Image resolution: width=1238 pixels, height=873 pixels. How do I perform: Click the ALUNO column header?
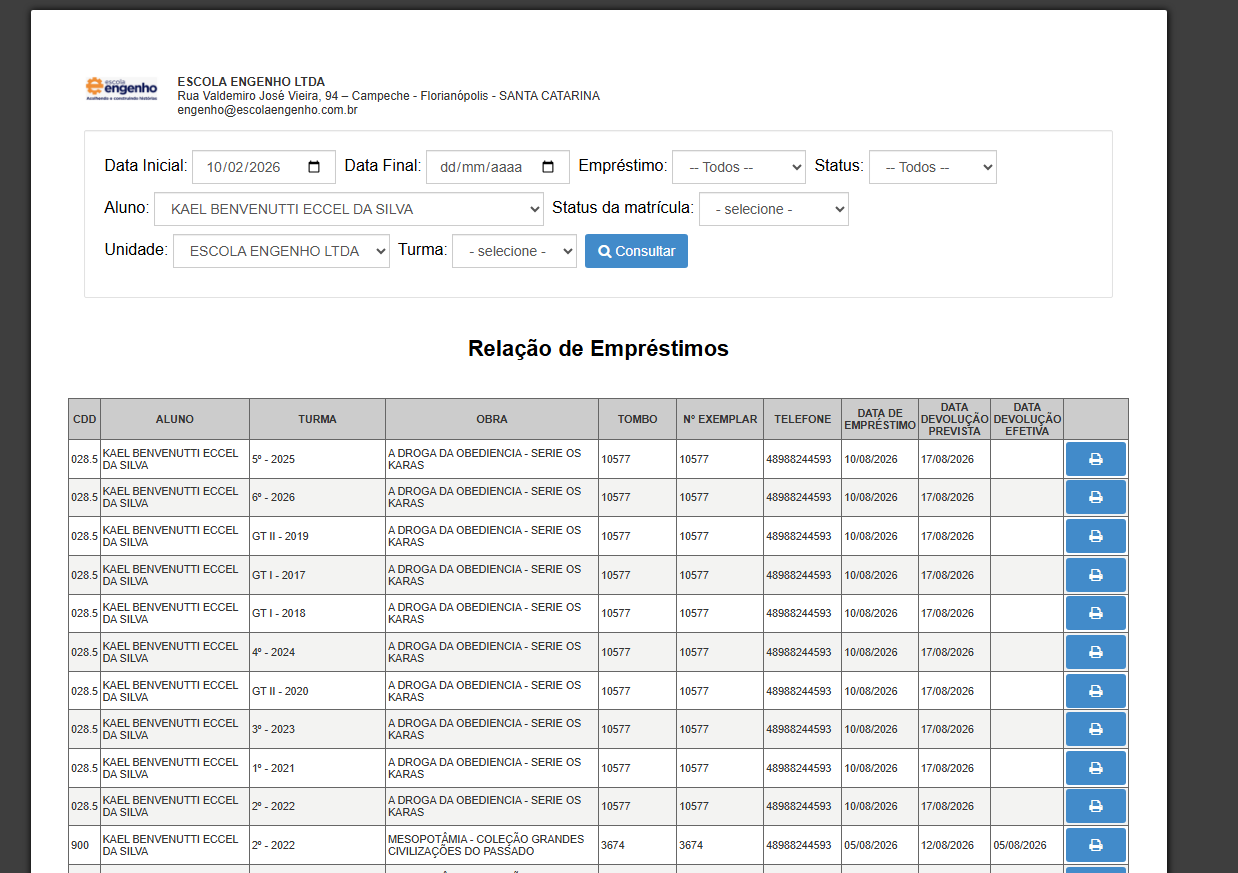click(x=175, y=419)
